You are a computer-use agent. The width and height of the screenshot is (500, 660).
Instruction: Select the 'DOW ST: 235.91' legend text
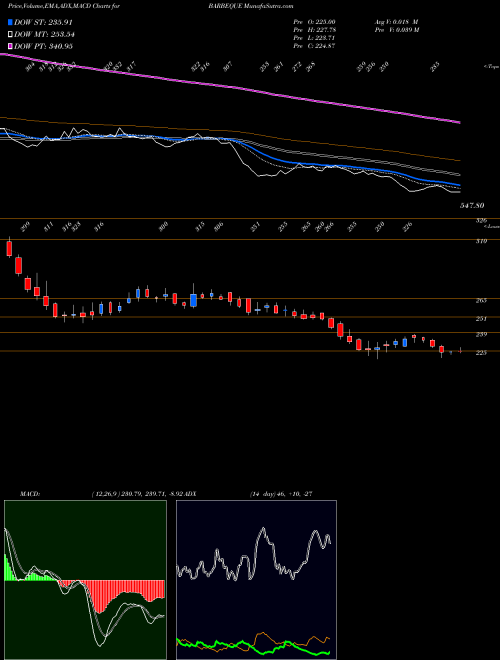(x=44, y=22)
